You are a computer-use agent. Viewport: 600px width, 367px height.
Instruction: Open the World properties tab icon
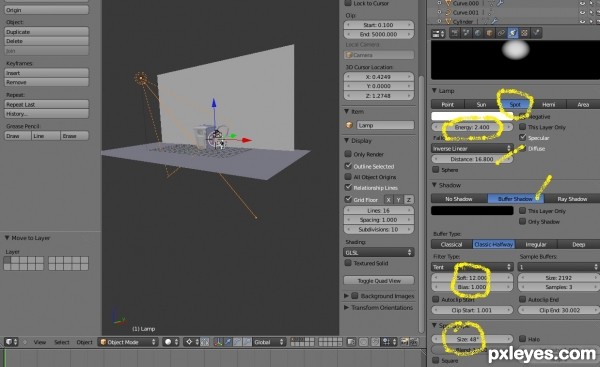click(x=478, y=33)
